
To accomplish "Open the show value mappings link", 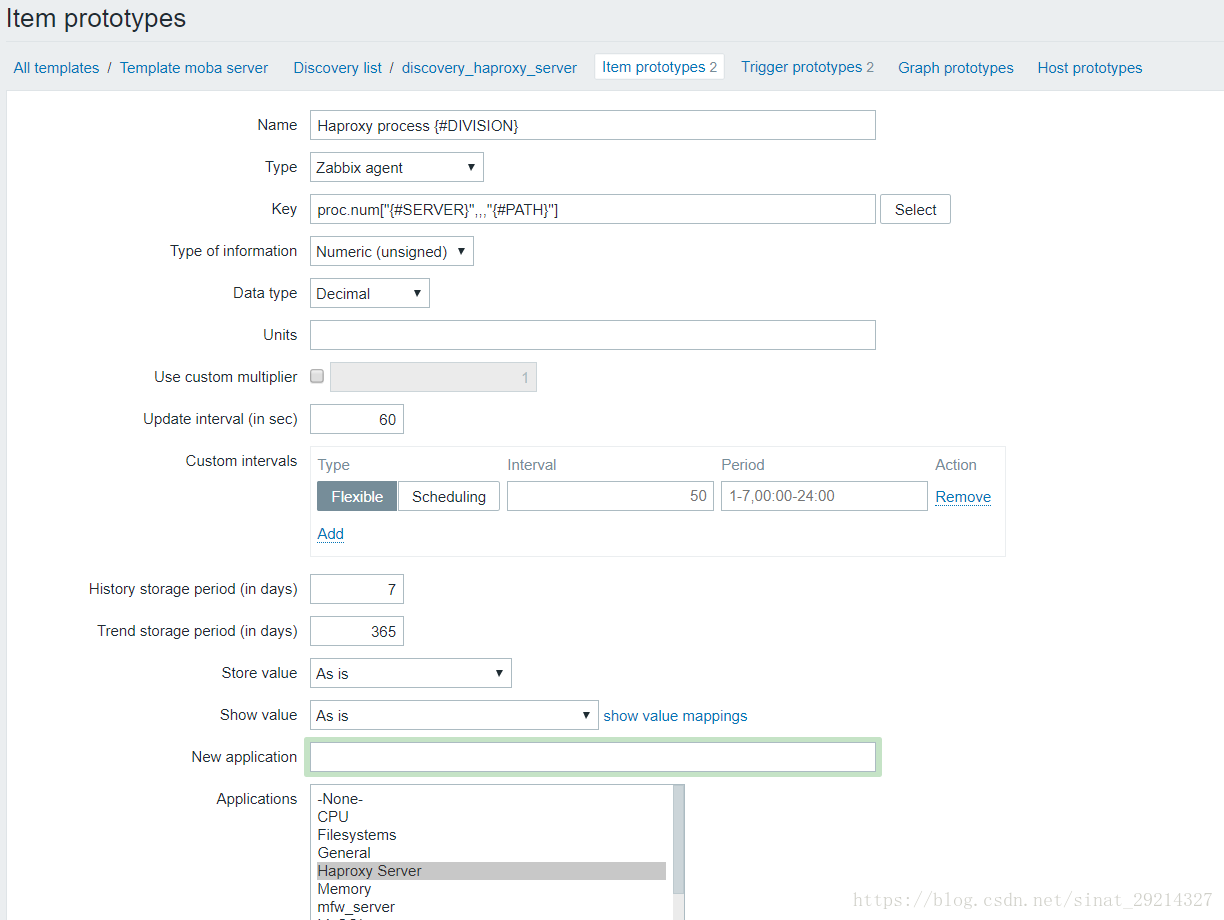I will (x=675, y=716).
